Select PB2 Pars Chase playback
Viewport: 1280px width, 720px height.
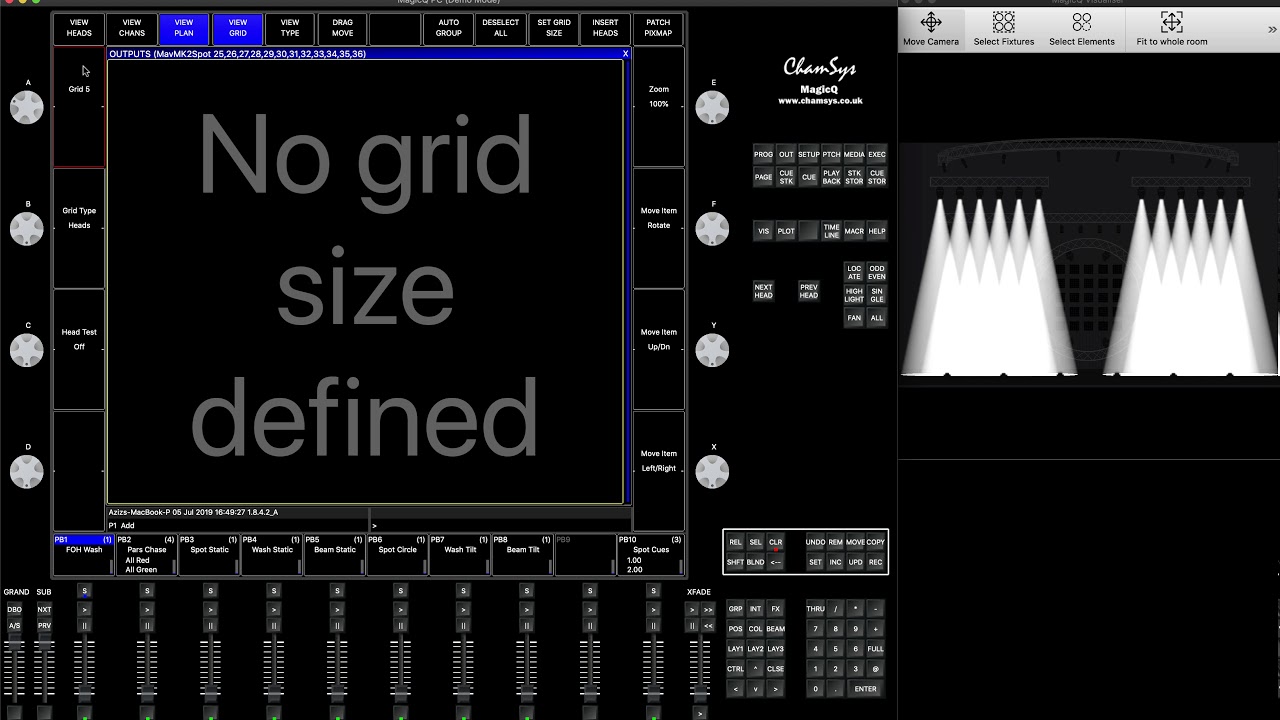[x=146, y=555]
